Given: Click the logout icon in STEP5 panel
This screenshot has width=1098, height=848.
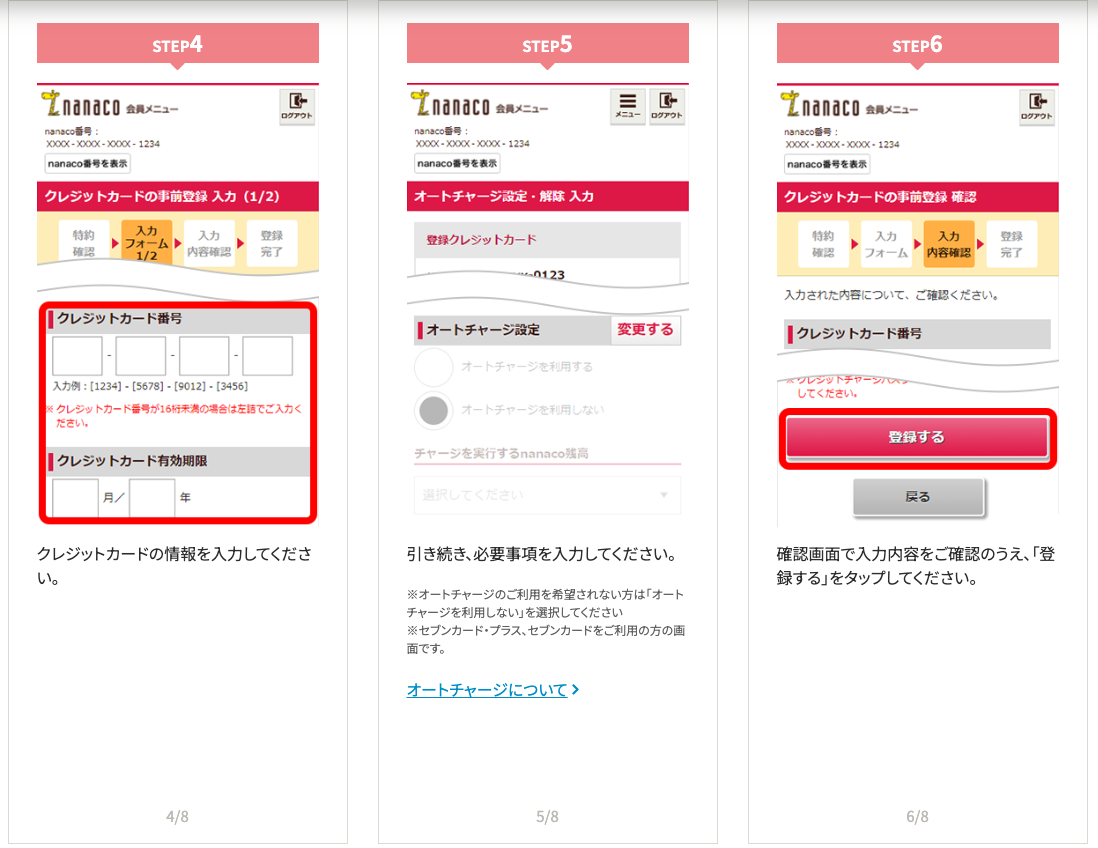Looking at the screenshot, I should pyautogui.click(x=667, y=106).
